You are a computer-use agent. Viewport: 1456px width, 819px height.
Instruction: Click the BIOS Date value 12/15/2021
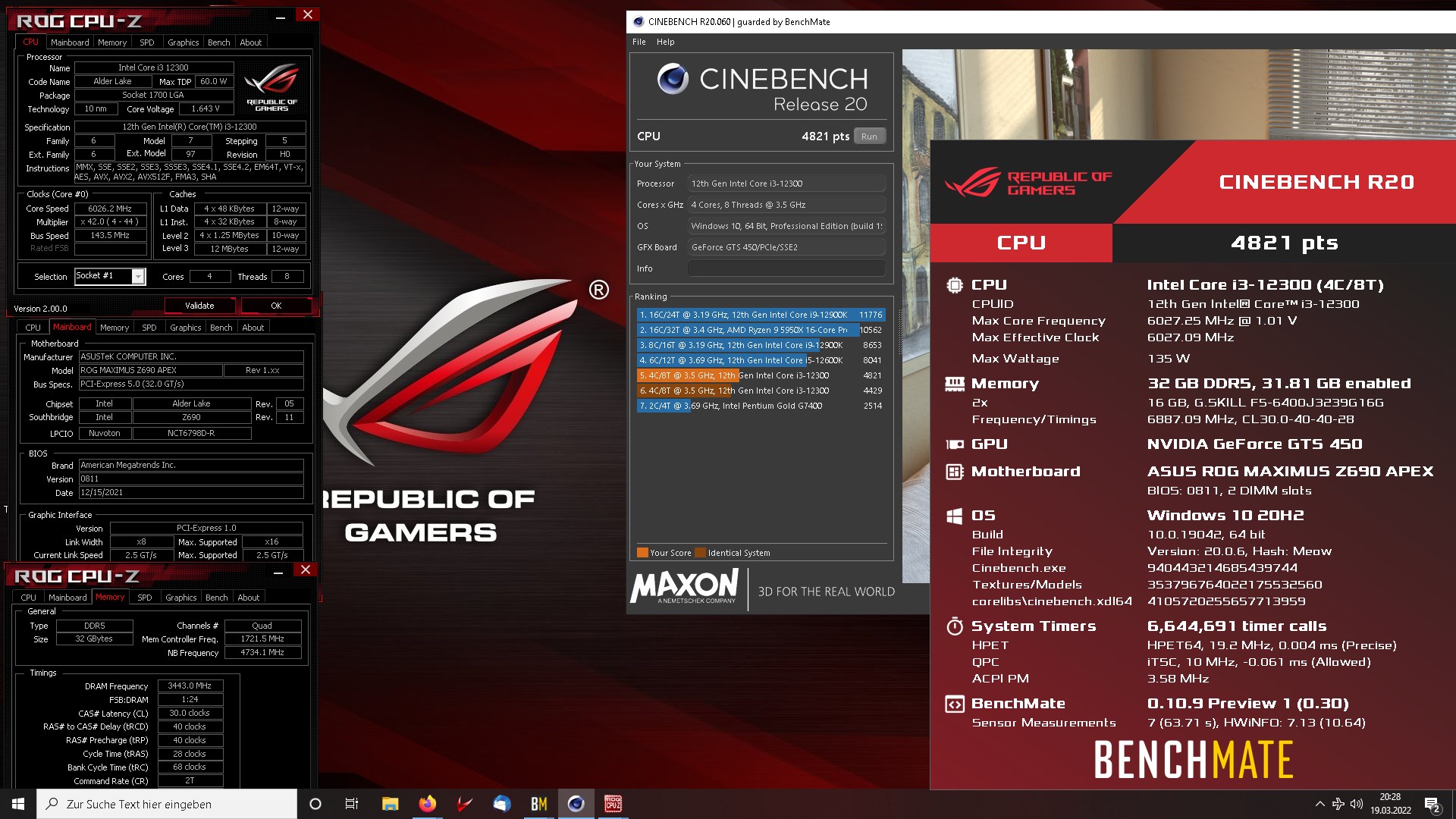click(191, 492)
